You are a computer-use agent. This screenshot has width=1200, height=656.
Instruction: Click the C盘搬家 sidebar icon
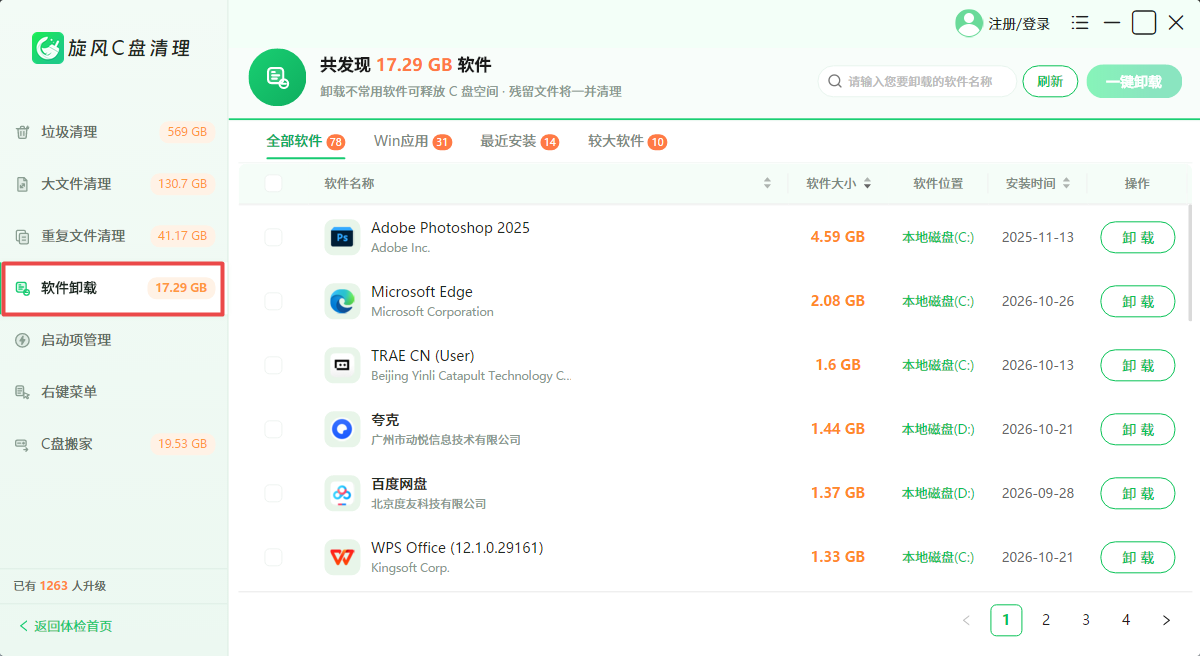[x=22, y=444]
